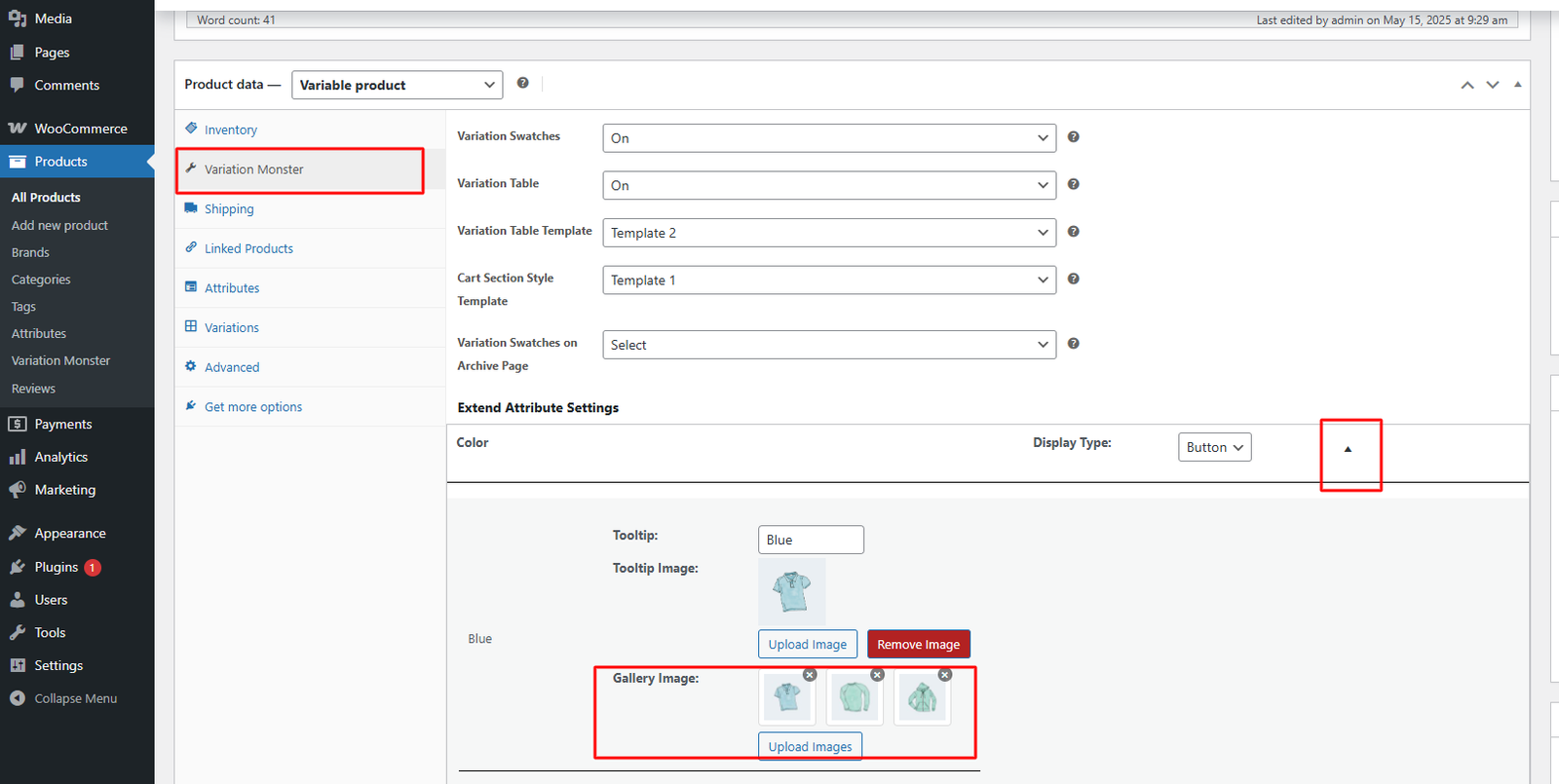
Task: Click help icon for Archive Page swatches
Action: 1073,344
